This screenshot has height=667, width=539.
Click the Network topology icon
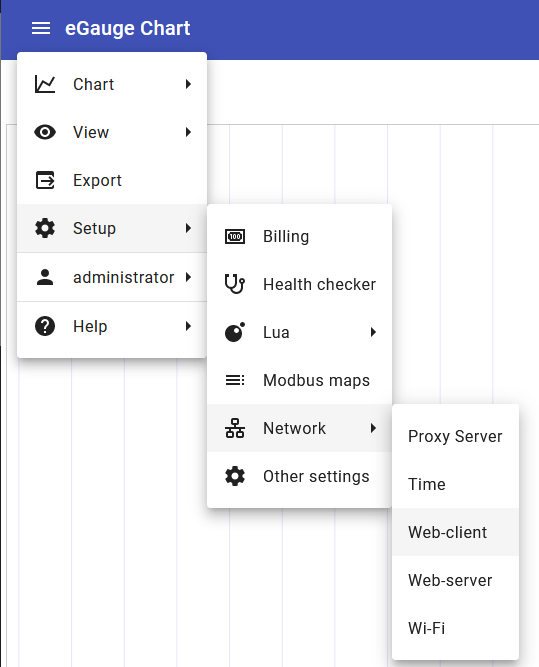235,428
